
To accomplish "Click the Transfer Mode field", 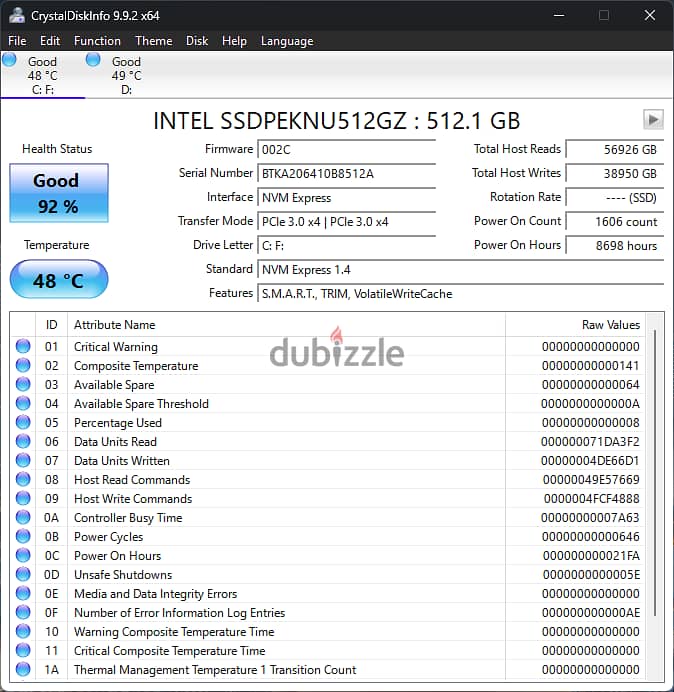I will [346, 222].
